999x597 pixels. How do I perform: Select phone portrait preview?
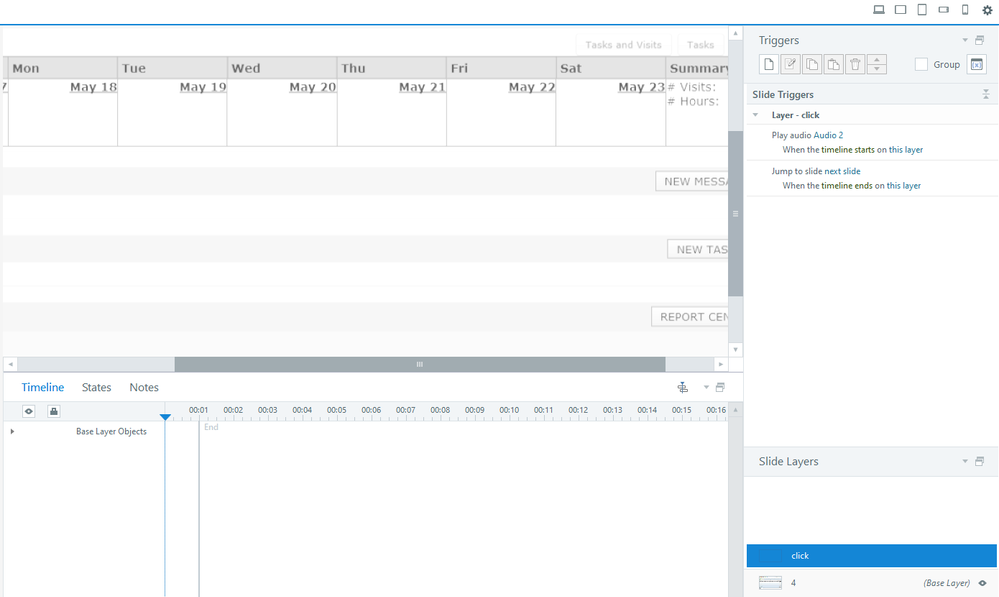pyautogui.click(x=965, y=10)
